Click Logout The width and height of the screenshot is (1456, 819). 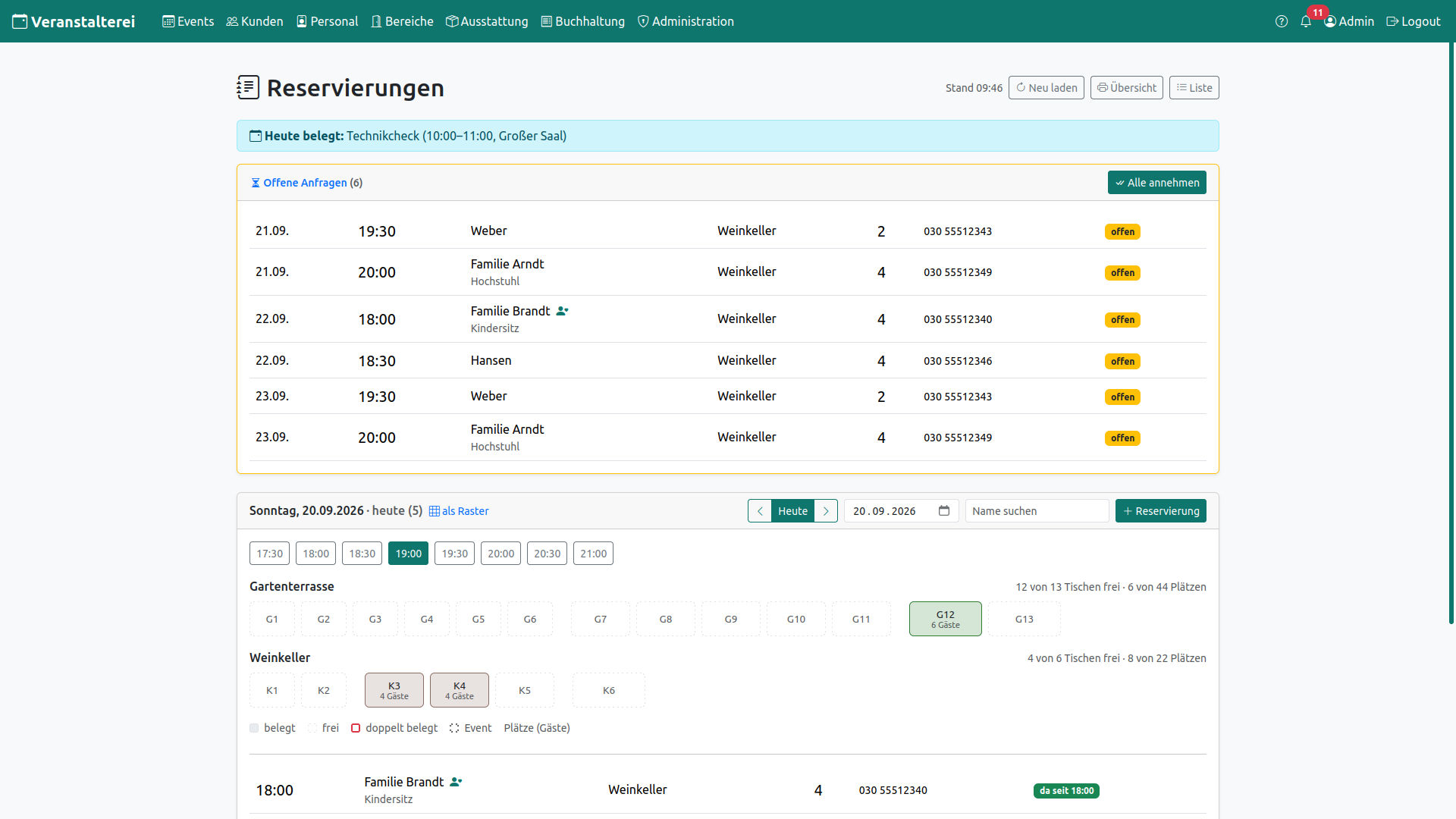1414,21
